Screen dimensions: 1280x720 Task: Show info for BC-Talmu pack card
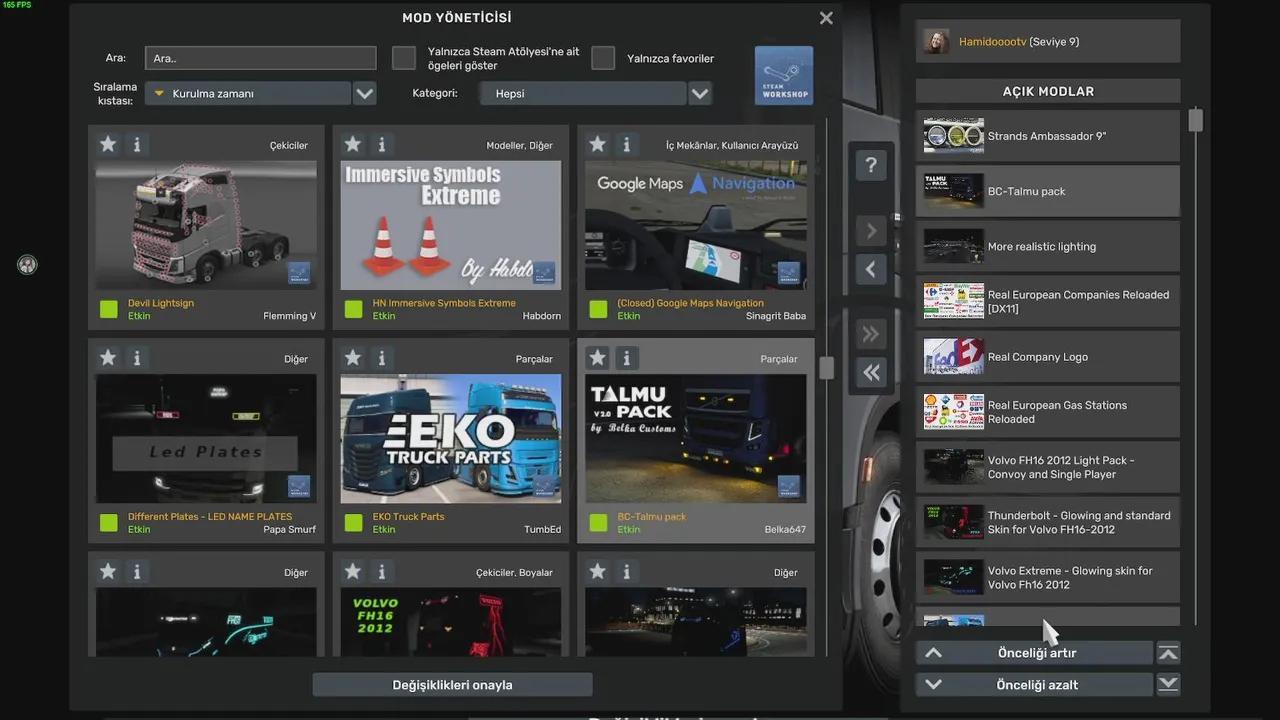626,357
